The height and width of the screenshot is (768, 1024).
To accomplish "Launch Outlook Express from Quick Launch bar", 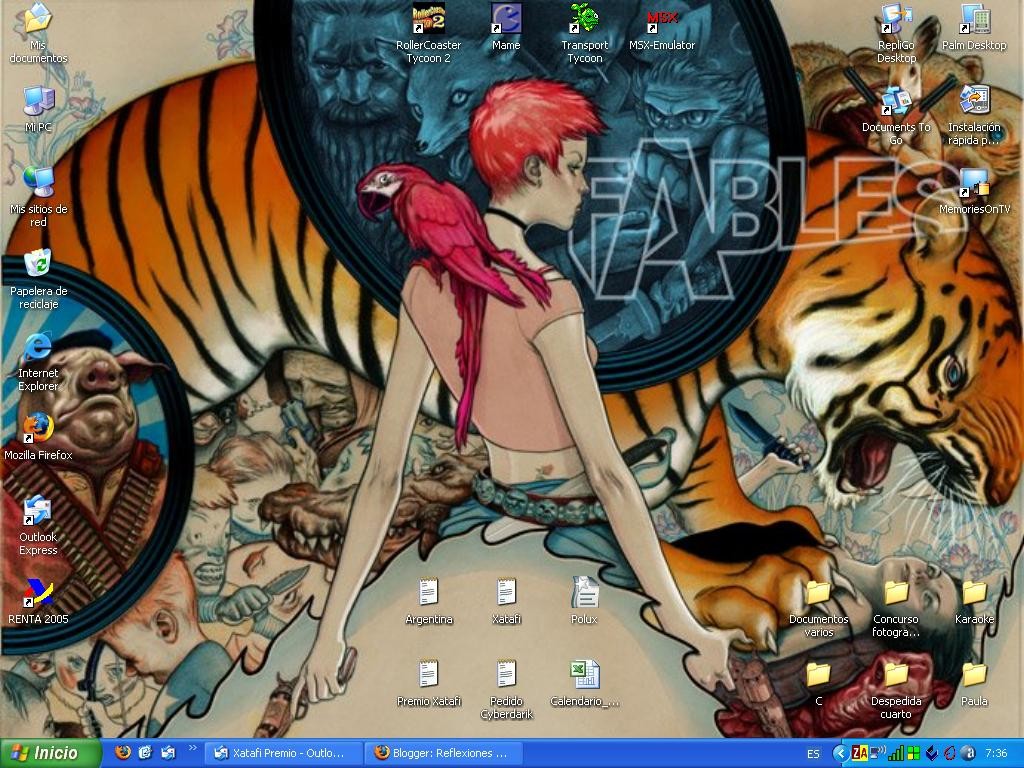I will (168, 753).
